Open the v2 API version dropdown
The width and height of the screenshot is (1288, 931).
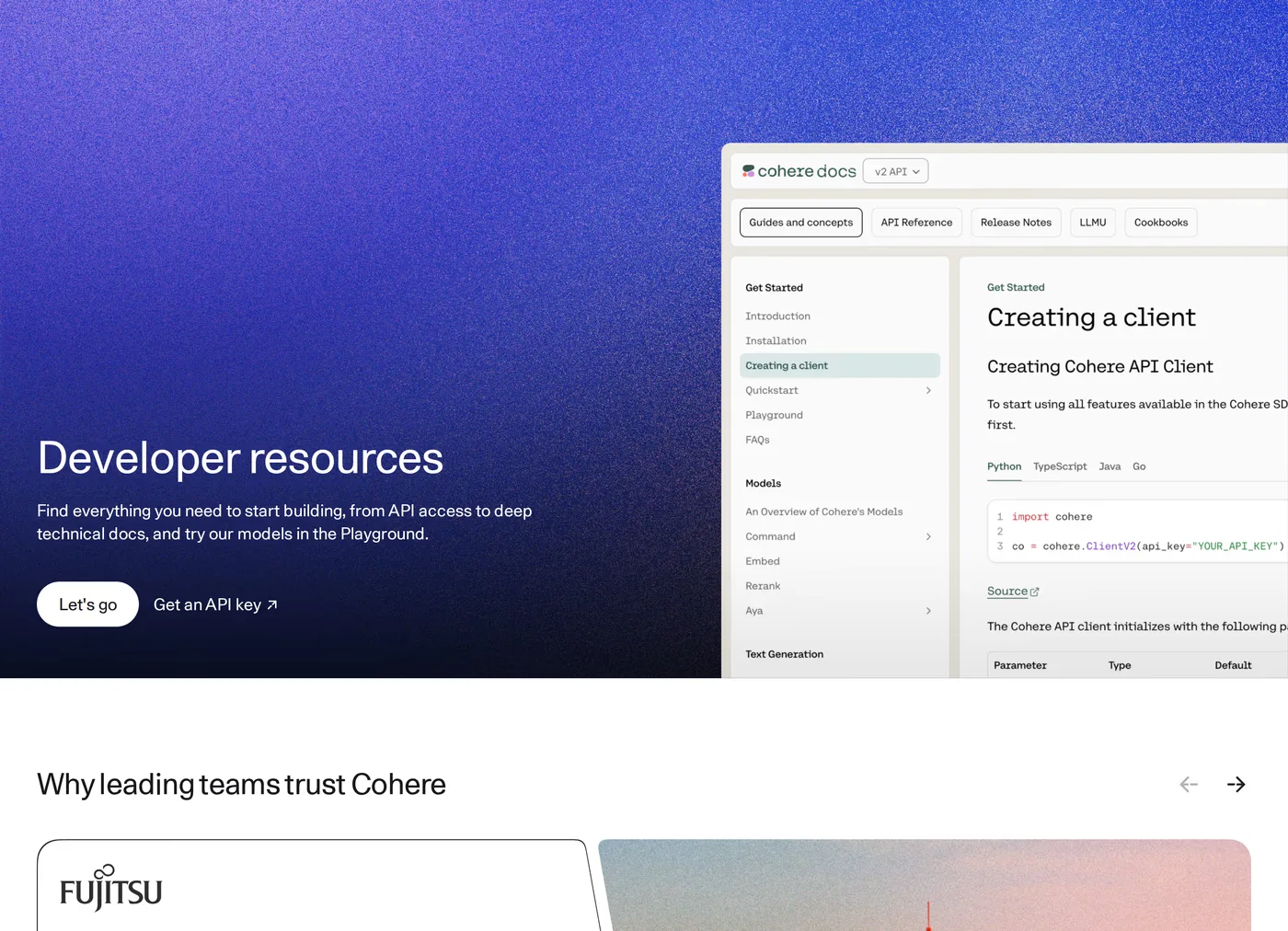pyautogui.click(x=896, y=171)
